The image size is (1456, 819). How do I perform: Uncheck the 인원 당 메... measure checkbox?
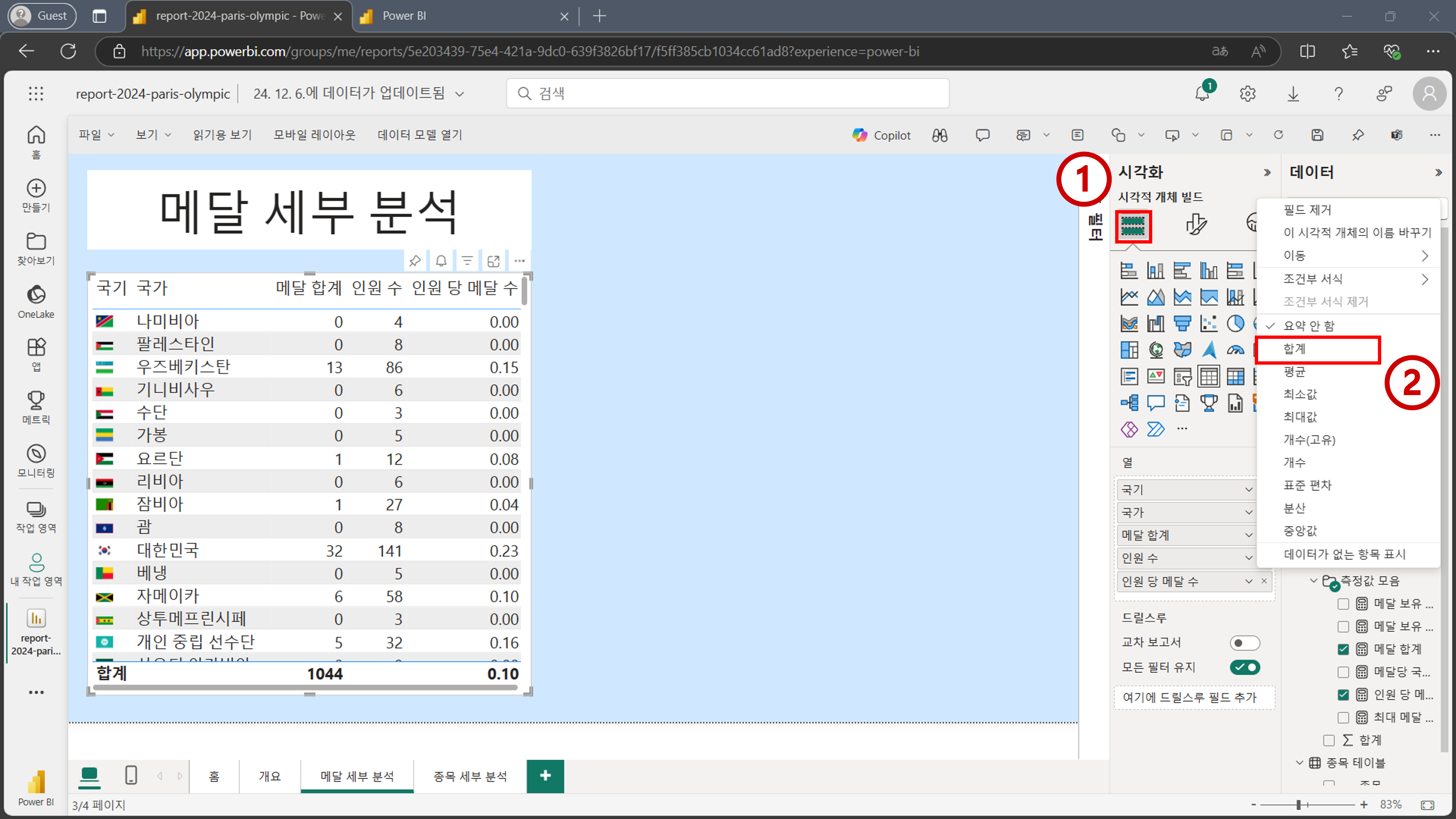tap(1343, 695)
